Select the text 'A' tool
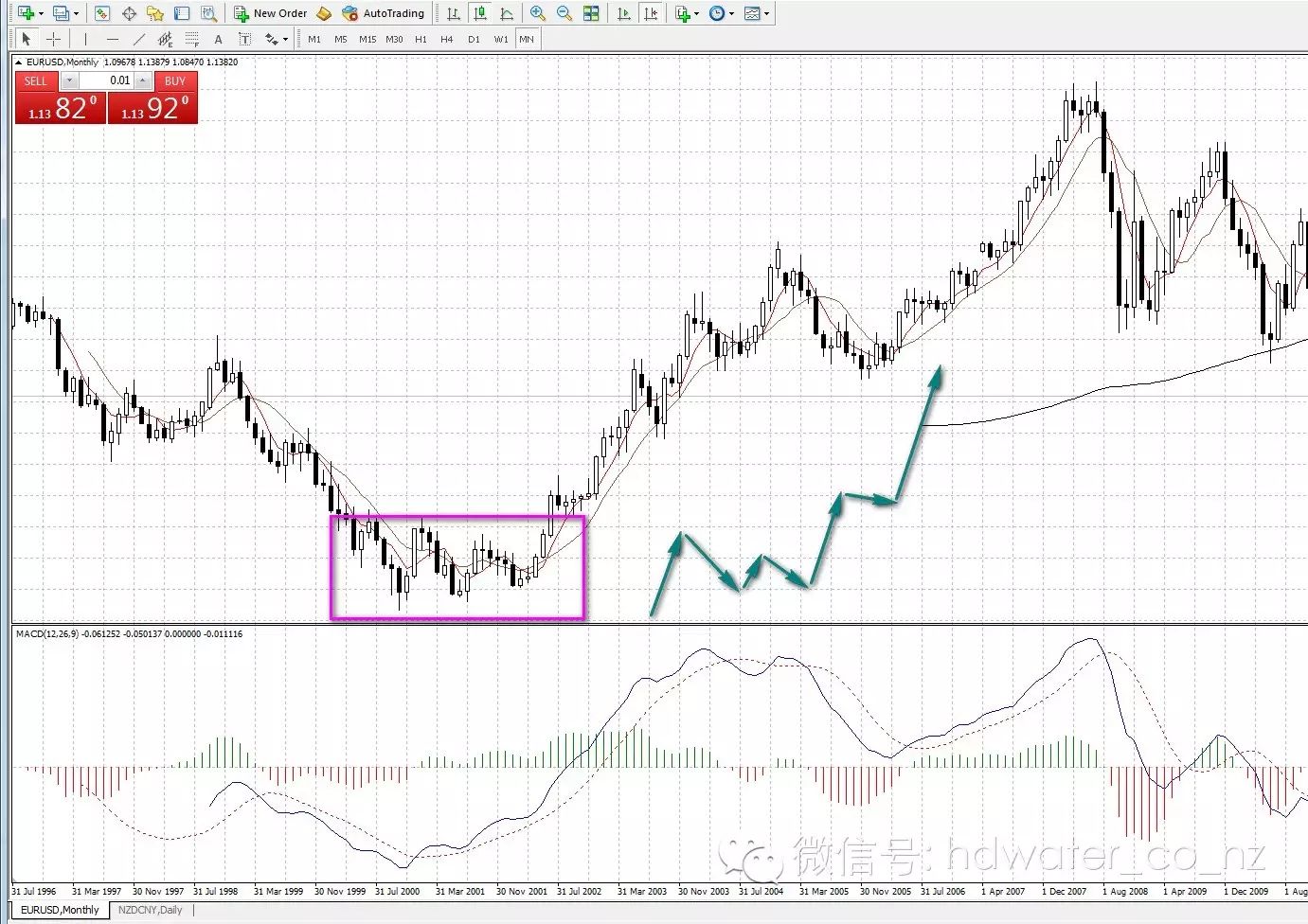1308x924 pixels. coord(218,39)
